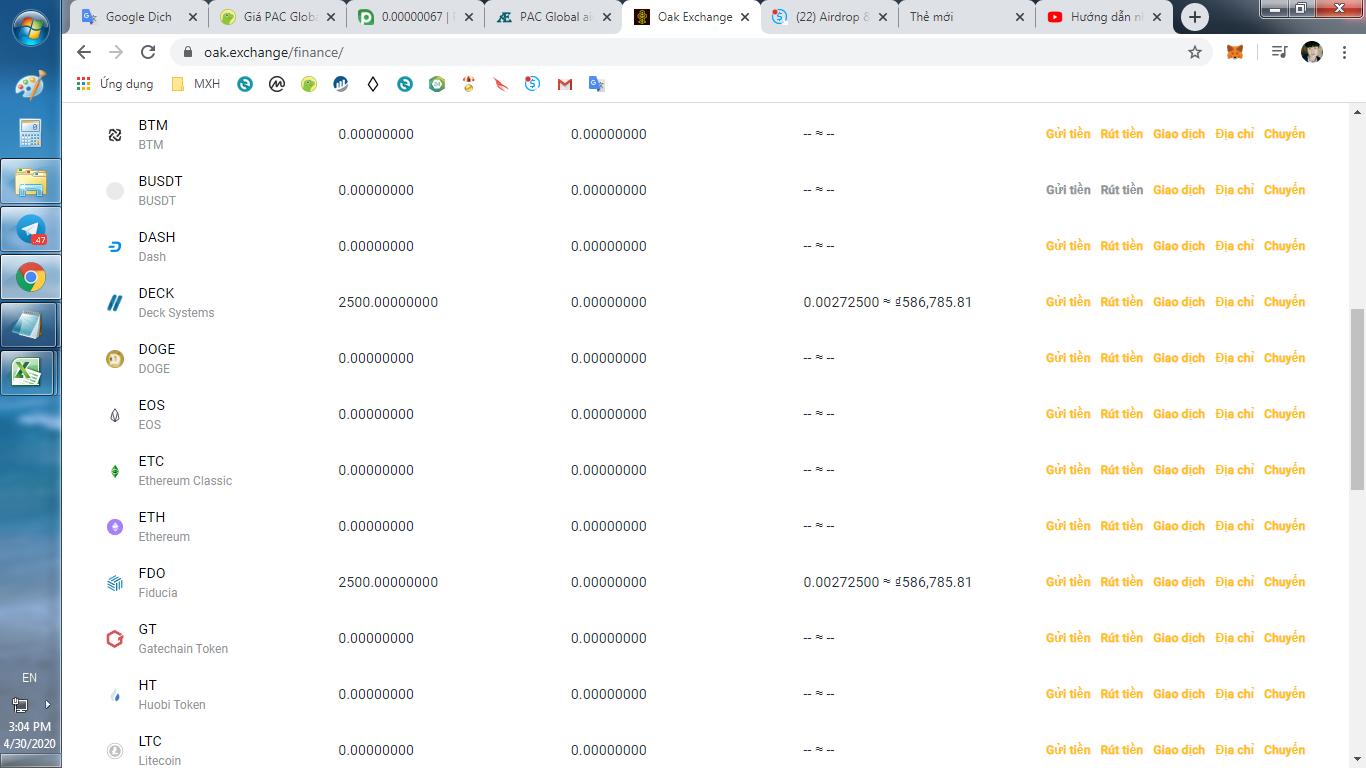1366x768 pixels.
Task: Click the address bar showing oak.exchange/finance/
Action: point(690,52)
